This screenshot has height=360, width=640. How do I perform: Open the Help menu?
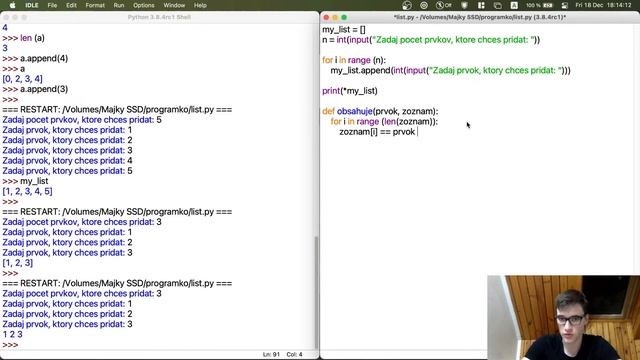click(x=200, y=5)
